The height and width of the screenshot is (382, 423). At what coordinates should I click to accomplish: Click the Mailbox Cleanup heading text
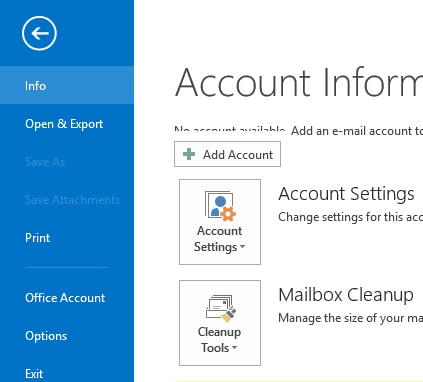click(x=346, y=295)
